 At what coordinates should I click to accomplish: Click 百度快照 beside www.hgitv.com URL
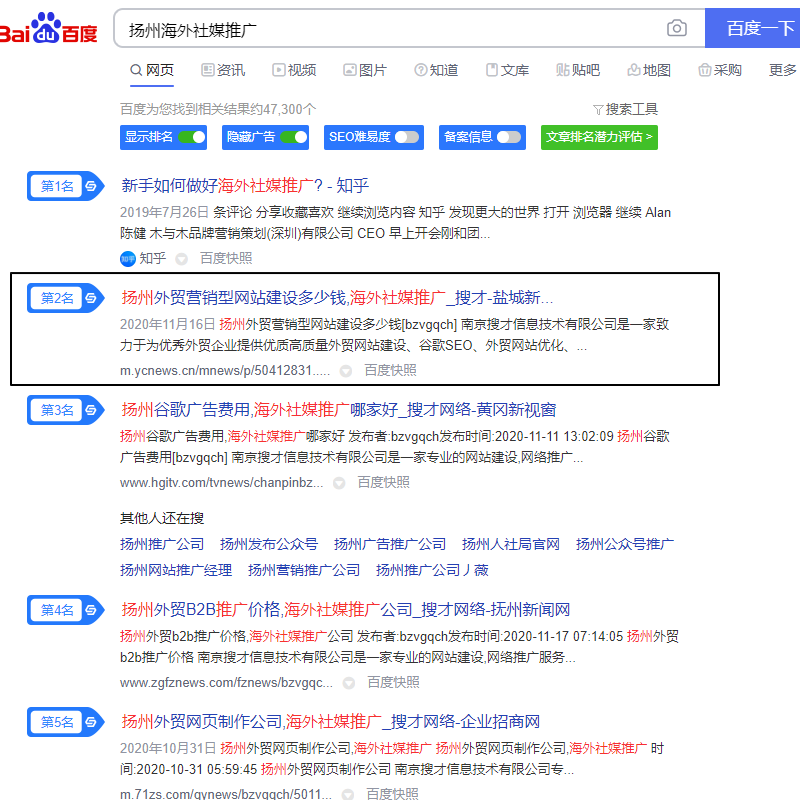coord(384,483)
